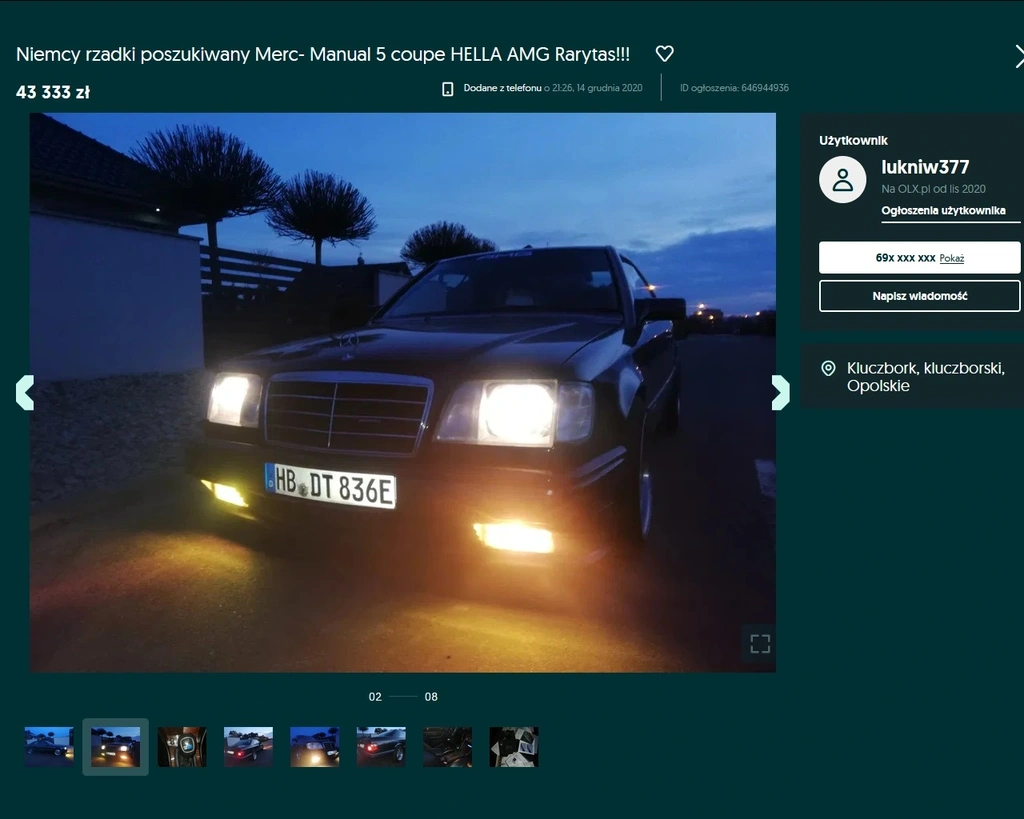Click the user avatar icon
The image size is (1024, 819).
pos(842,180)
